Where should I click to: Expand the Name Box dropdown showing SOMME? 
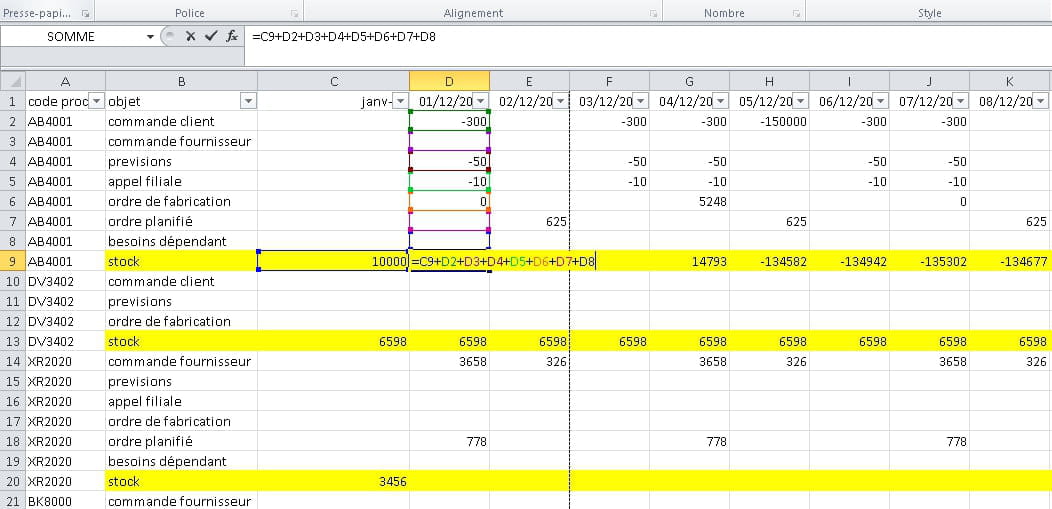click(x=150, y=37)
